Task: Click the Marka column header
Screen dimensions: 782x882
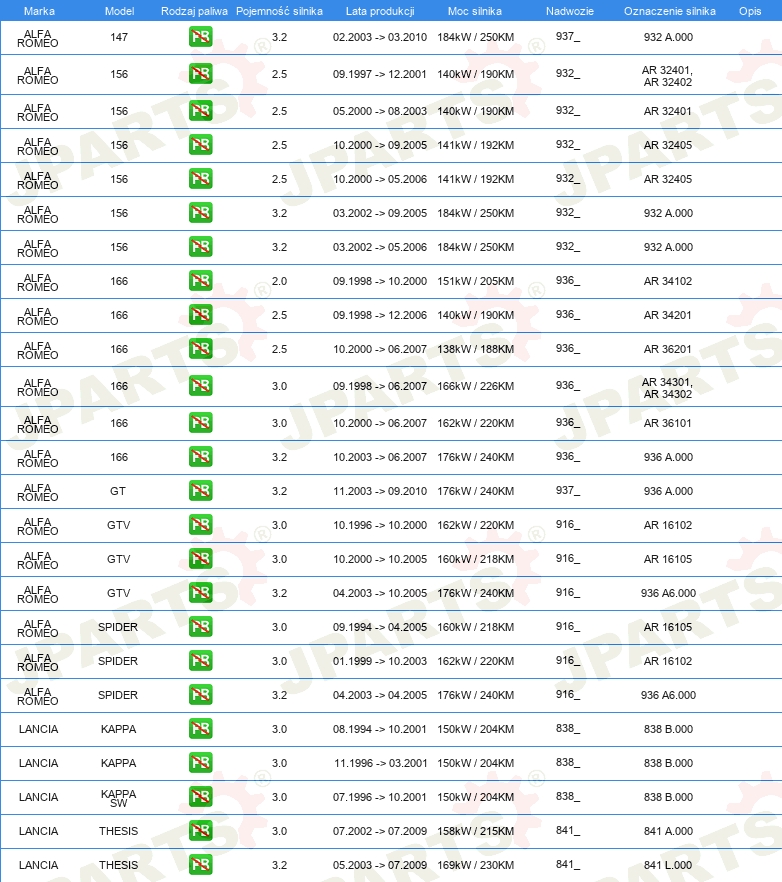Action: pos(39,11)
